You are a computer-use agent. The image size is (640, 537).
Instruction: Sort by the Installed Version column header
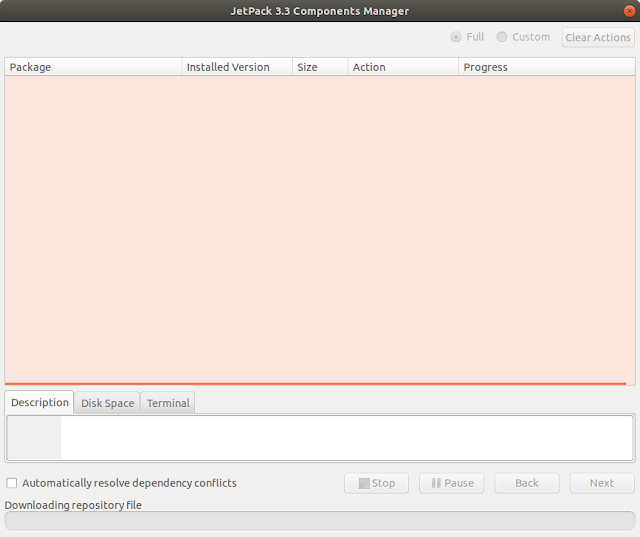tap(237, 67)
